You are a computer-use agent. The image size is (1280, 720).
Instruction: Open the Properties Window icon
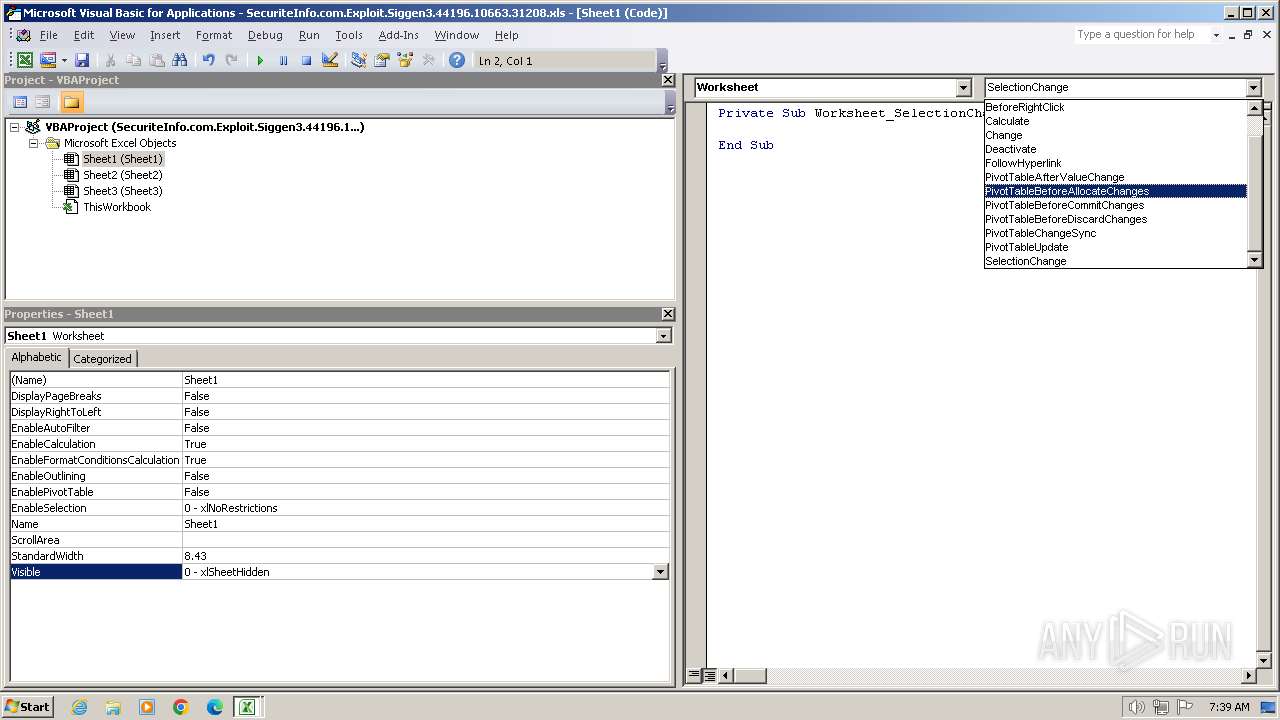[381, 60]
